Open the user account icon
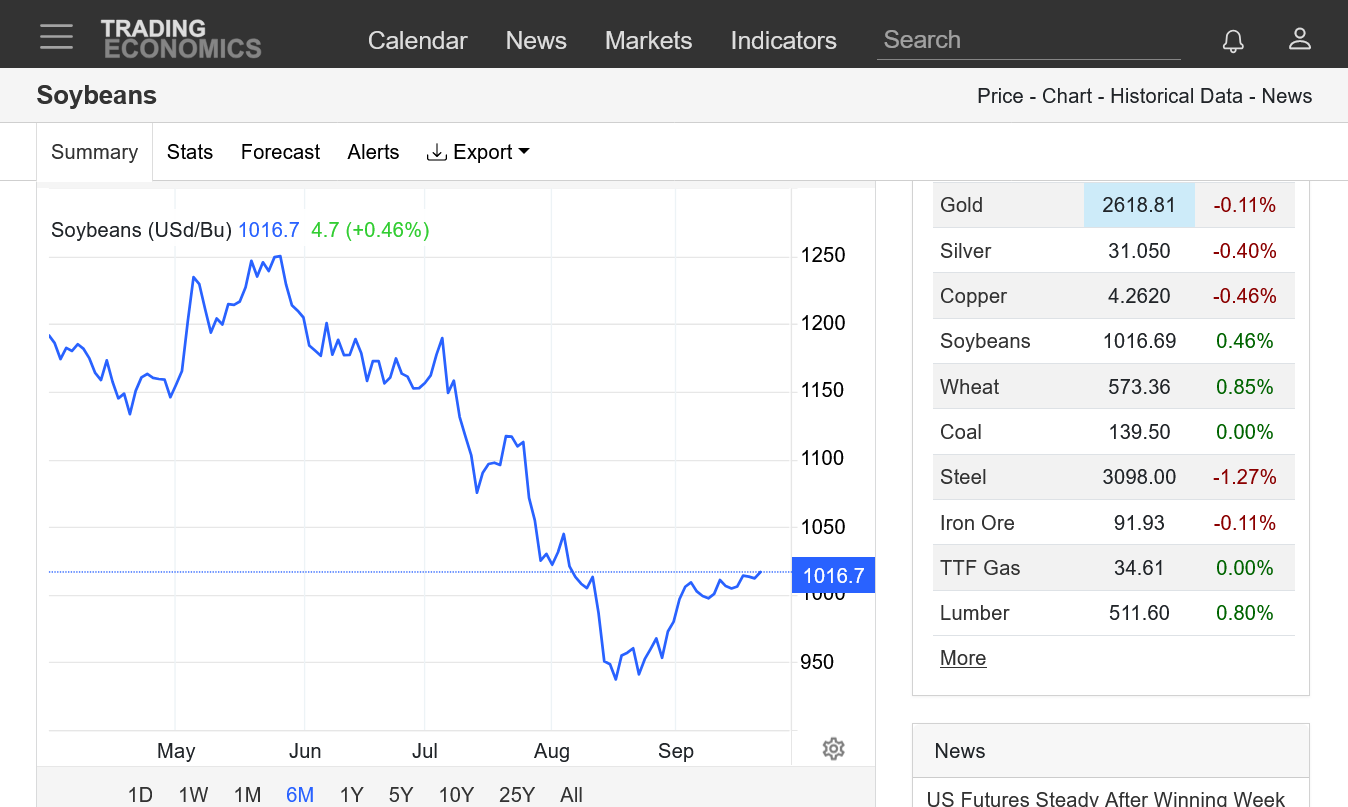1348x807 pixels. [x=1299, y=40]
